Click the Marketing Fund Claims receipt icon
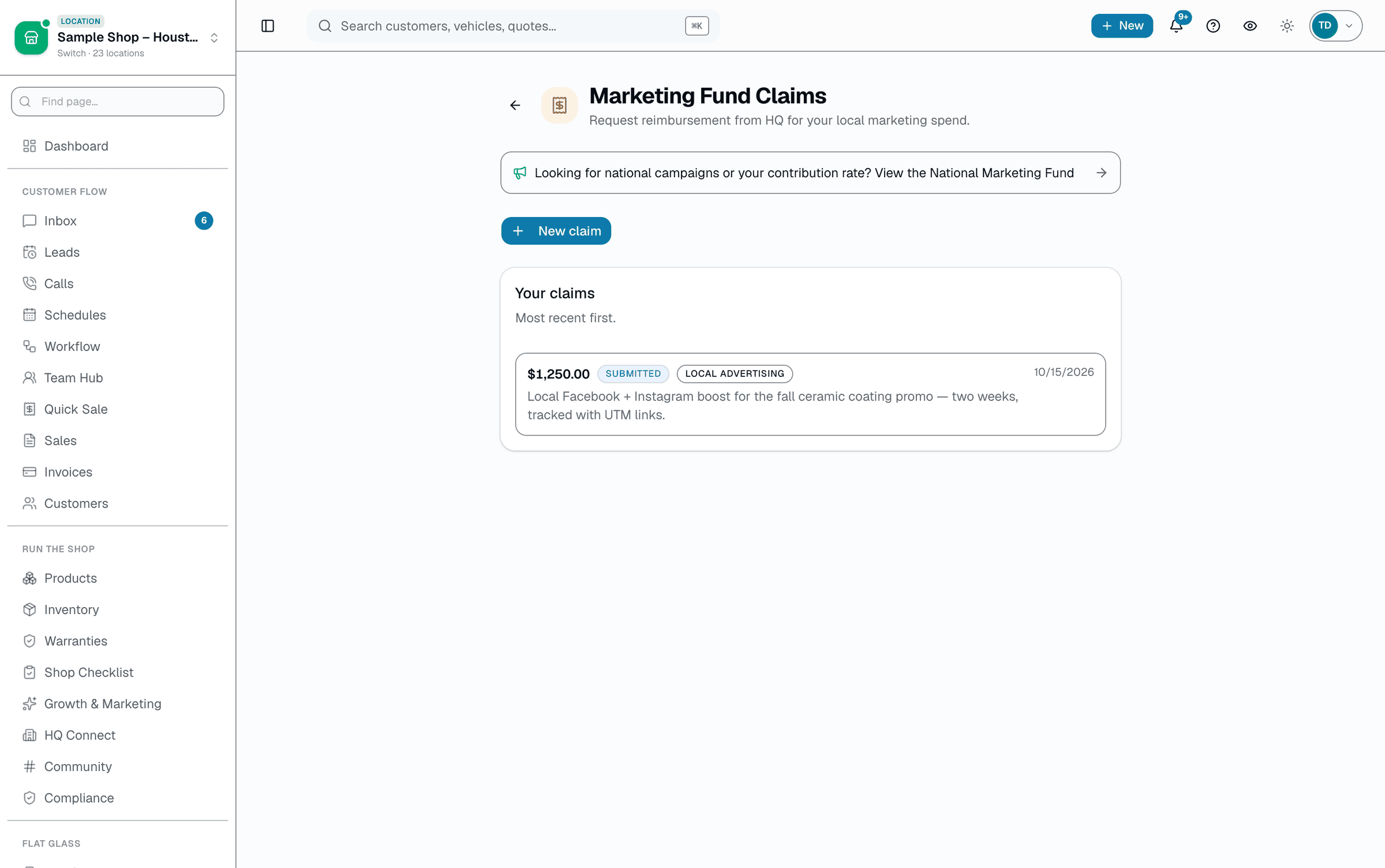Screen dimensions: 1385x868 (559, 105)
